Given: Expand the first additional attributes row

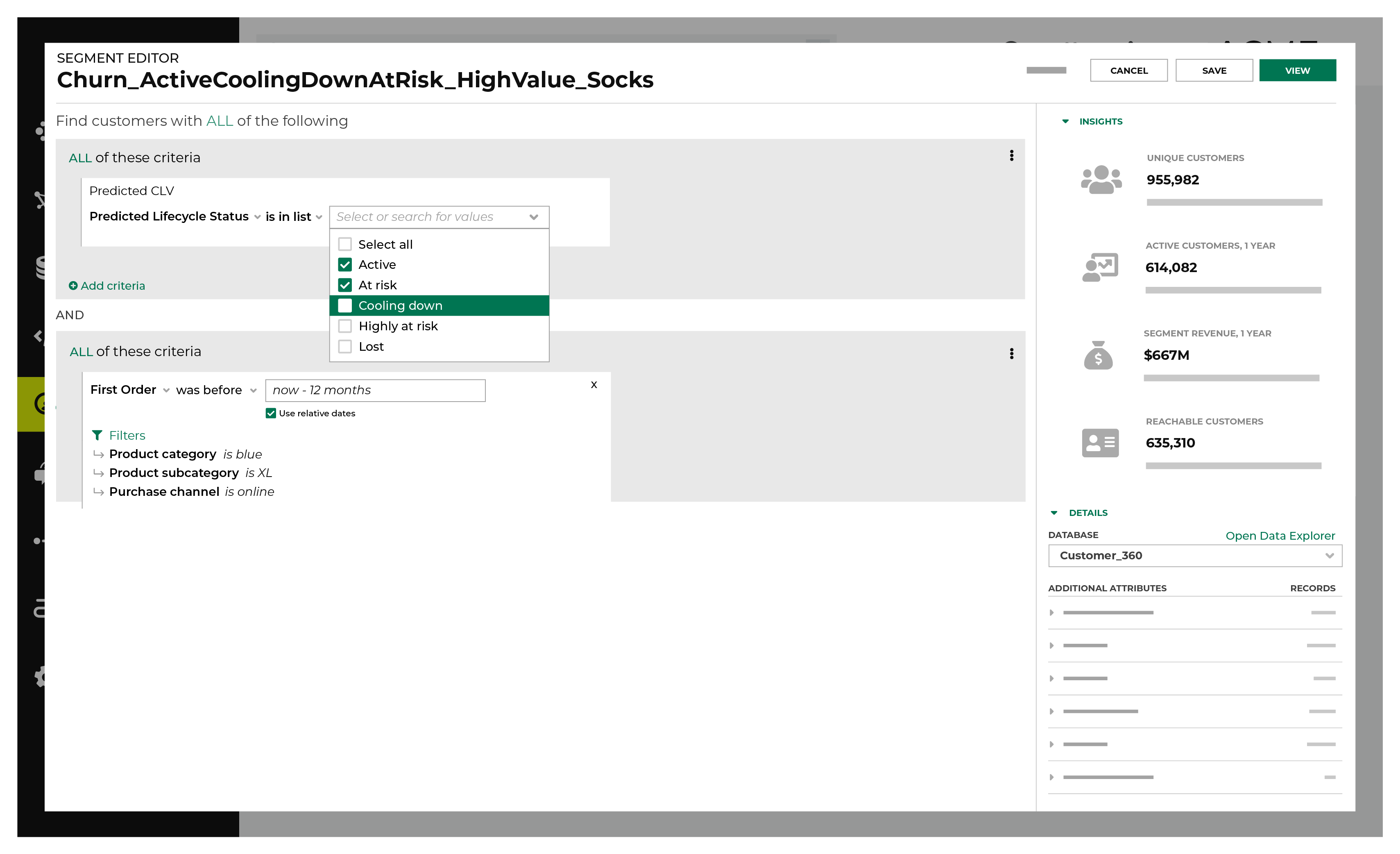Looking at the screenshot, I should pyautogui.click(x=1052, y=612).
